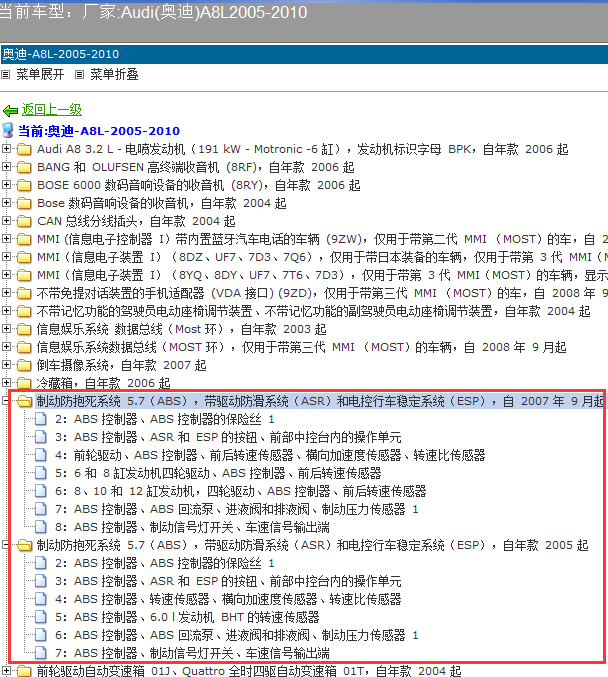Expand the 不带免提对话装置的手机适配器 node
The image size is (608, 677).
[x=6, y=292]
